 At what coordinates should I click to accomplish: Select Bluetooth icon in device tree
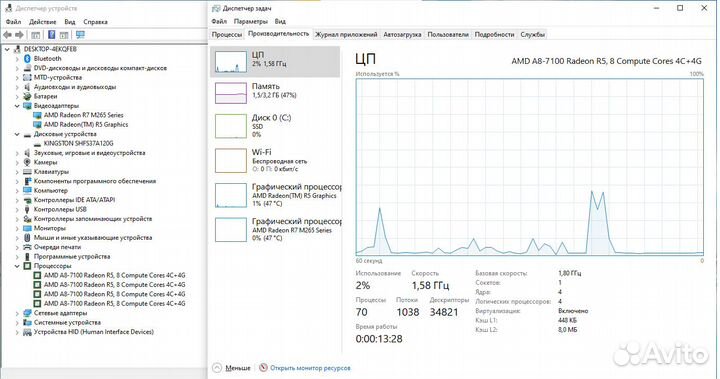(27, 59)
